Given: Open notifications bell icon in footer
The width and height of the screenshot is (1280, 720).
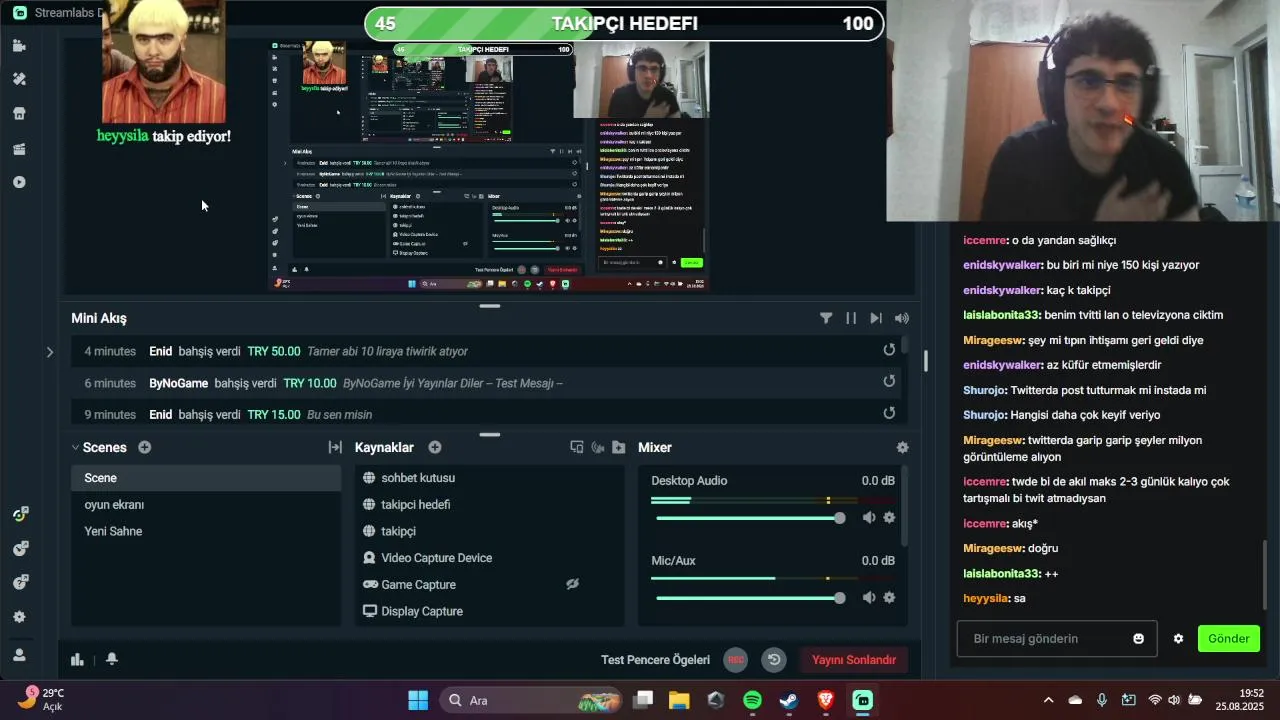Looking at the screenshot, I should [x=112, y=659].
